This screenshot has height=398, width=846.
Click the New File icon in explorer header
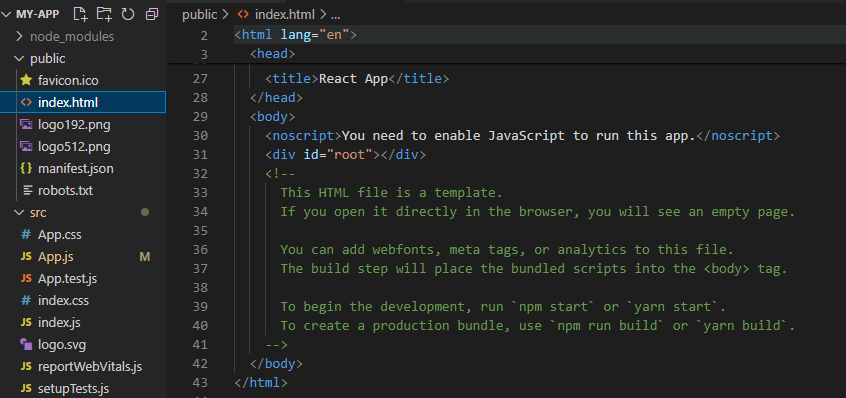(x=80, y=15)
